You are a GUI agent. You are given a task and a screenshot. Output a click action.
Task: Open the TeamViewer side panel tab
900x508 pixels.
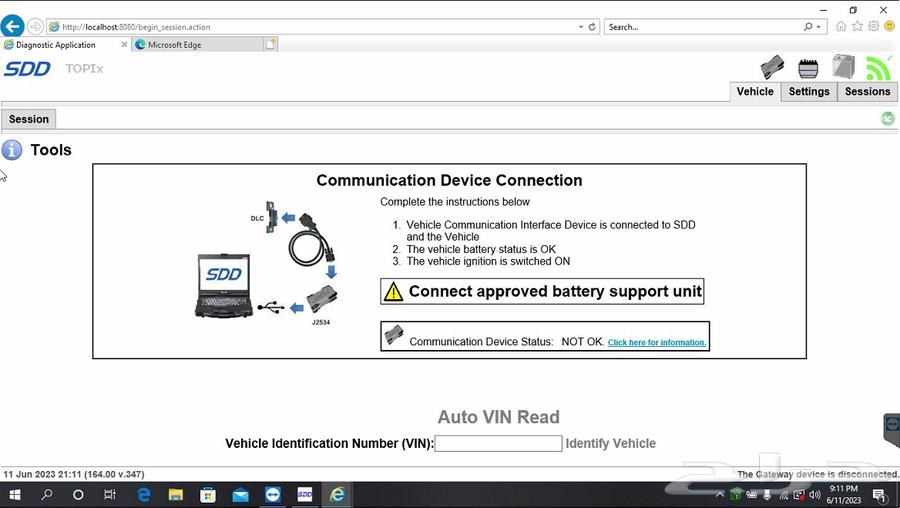pyautogui.click(x=892, y=430)
